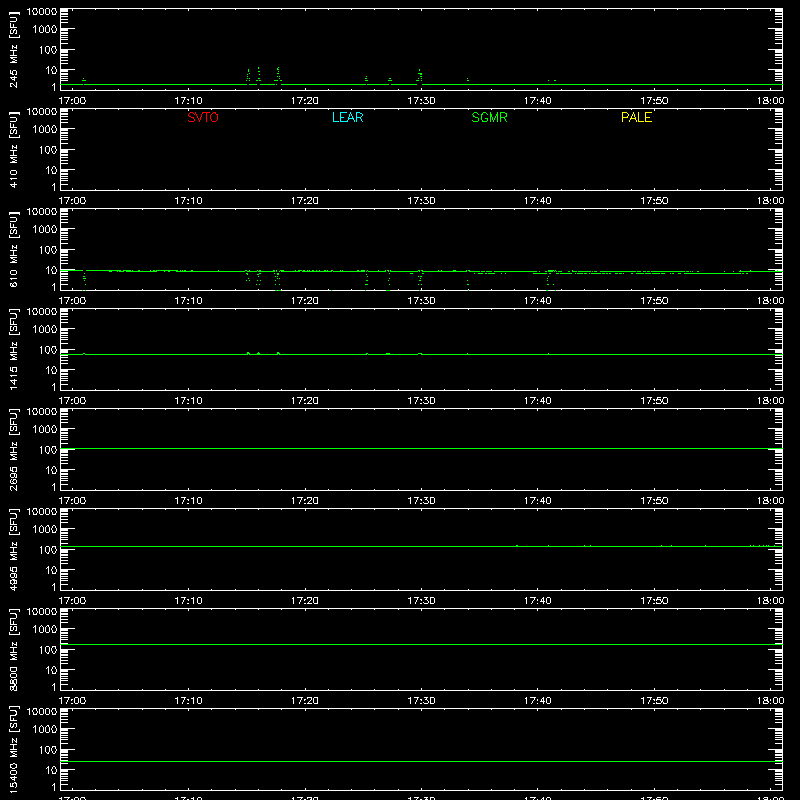The image size is (800, 800).
Task: Click 18:00 tick label under 4995 MHz plot
Action: point(770,601)
